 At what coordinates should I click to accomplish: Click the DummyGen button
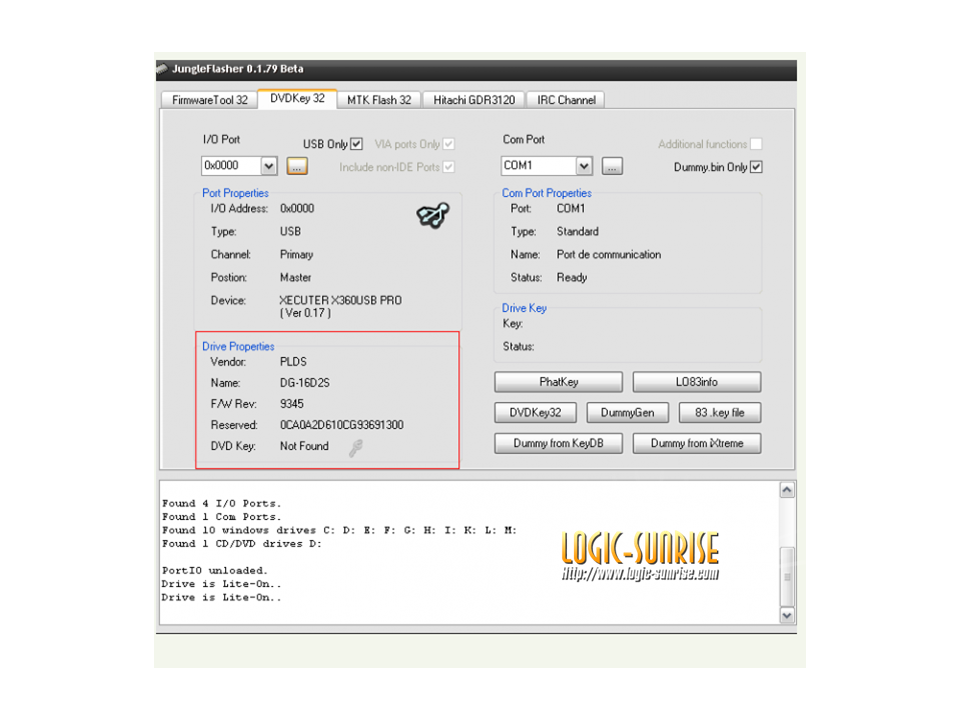tap(628, 413)
